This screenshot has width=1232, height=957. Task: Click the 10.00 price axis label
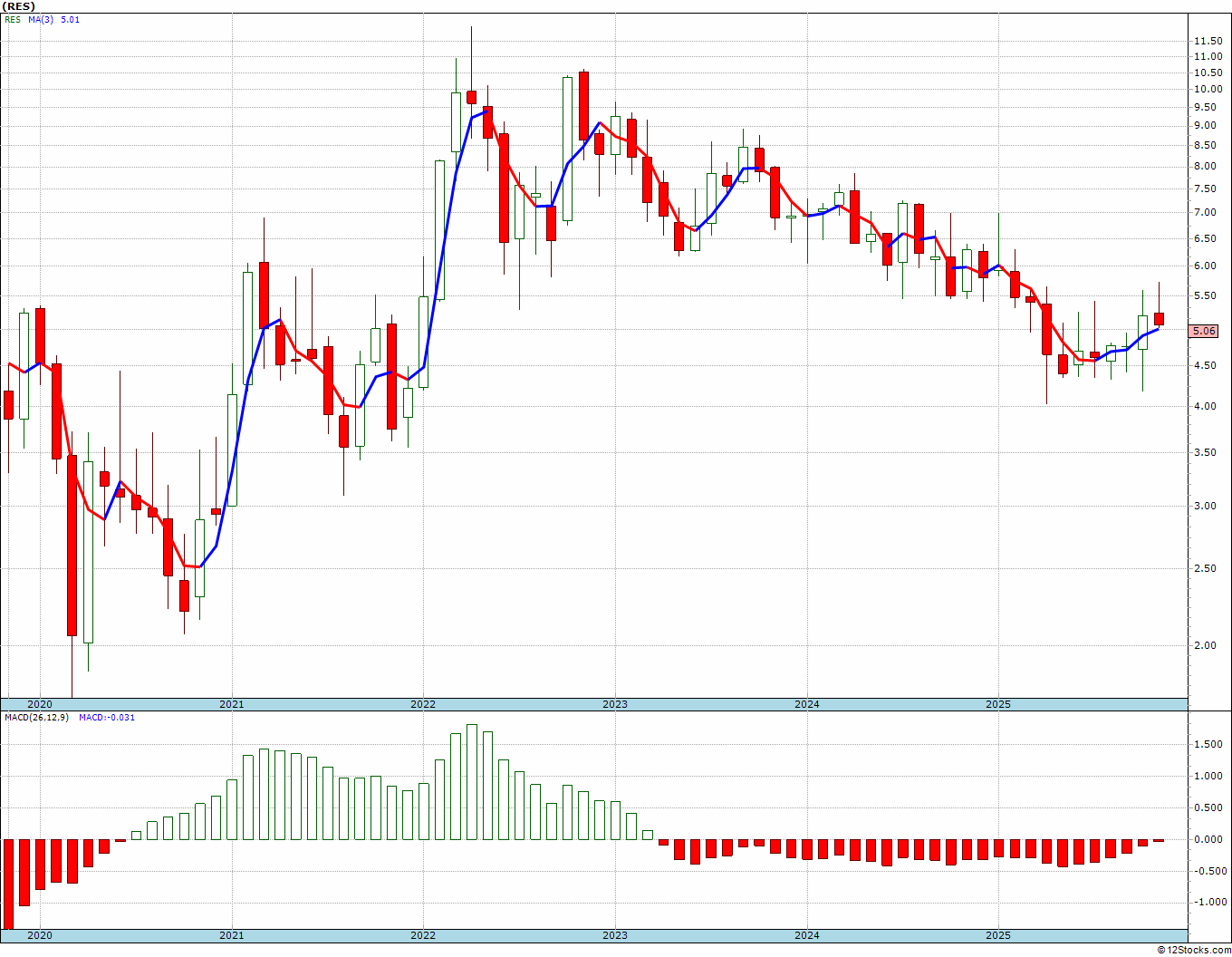pos(1207,90)
